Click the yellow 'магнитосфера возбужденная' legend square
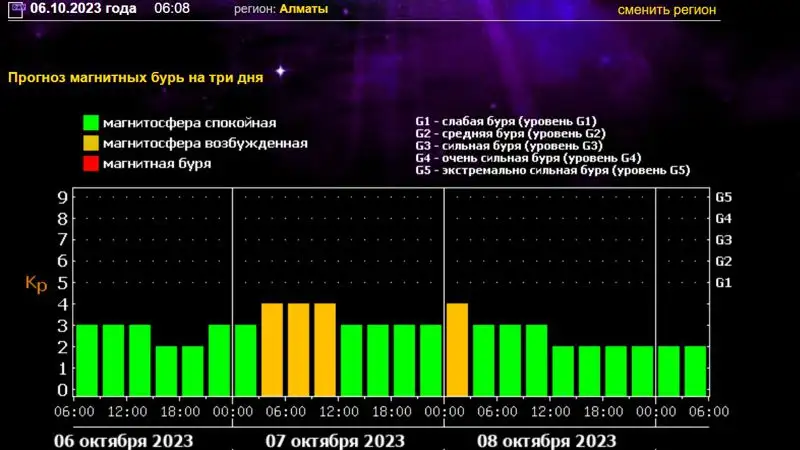This screenshot has width=800, height=450. 90,143
